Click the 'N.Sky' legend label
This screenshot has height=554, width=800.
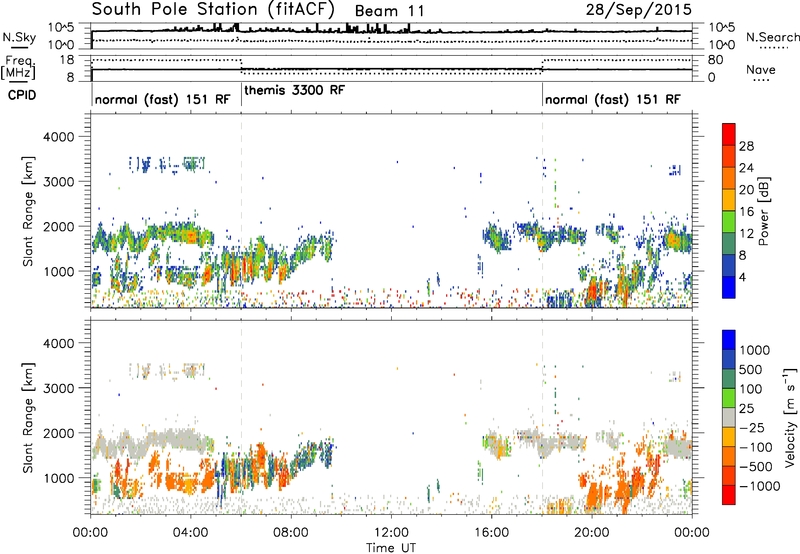[x=19, y=37]
